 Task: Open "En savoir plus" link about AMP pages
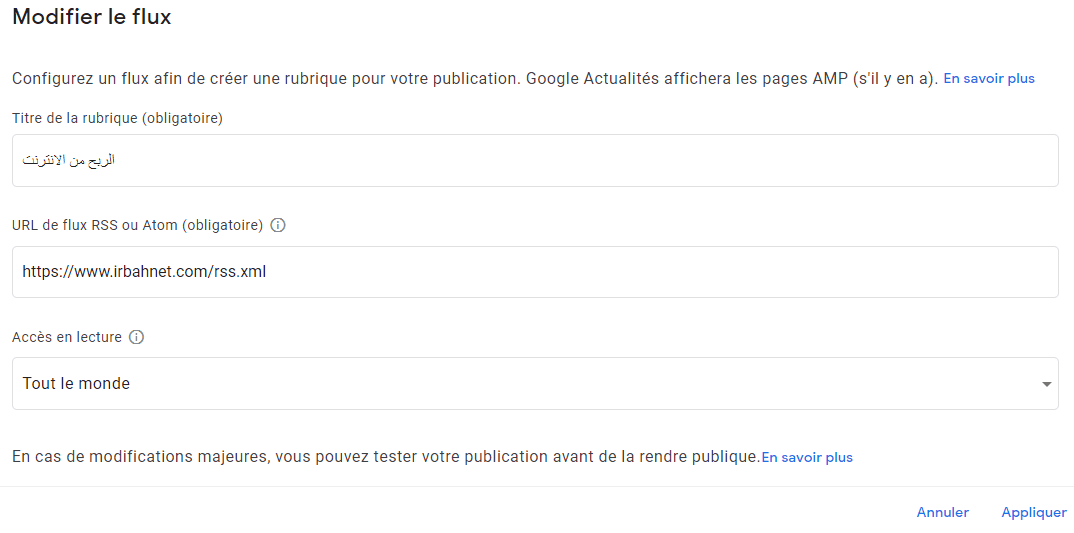[x=988, y=78]
